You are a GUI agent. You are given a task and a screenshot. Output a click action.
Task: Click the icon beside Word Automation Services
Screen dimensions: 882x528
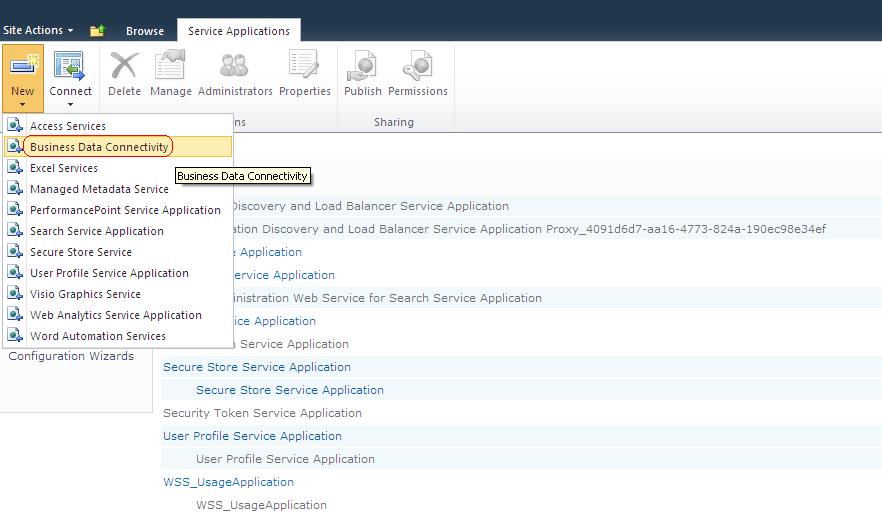pyautogui.click(x=15, y=335)
